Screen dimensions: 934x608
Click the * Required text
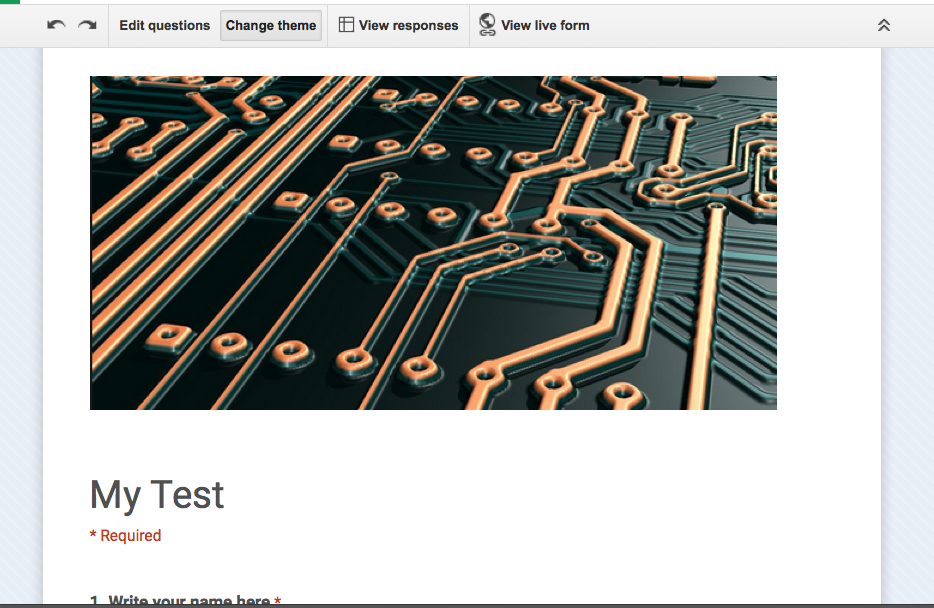pos(125,535)
